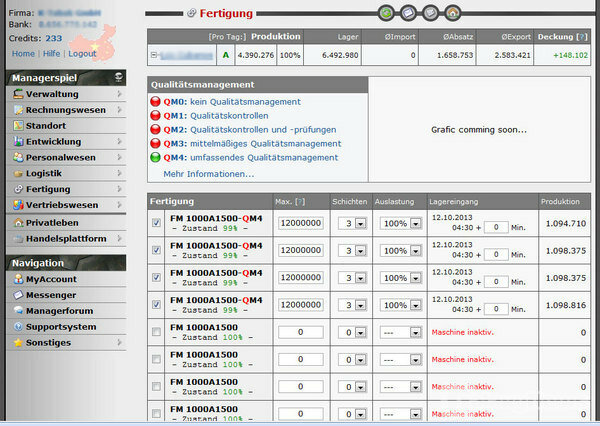Open Schichten dropdown in 1.098.816 row

tap(360, 305)
